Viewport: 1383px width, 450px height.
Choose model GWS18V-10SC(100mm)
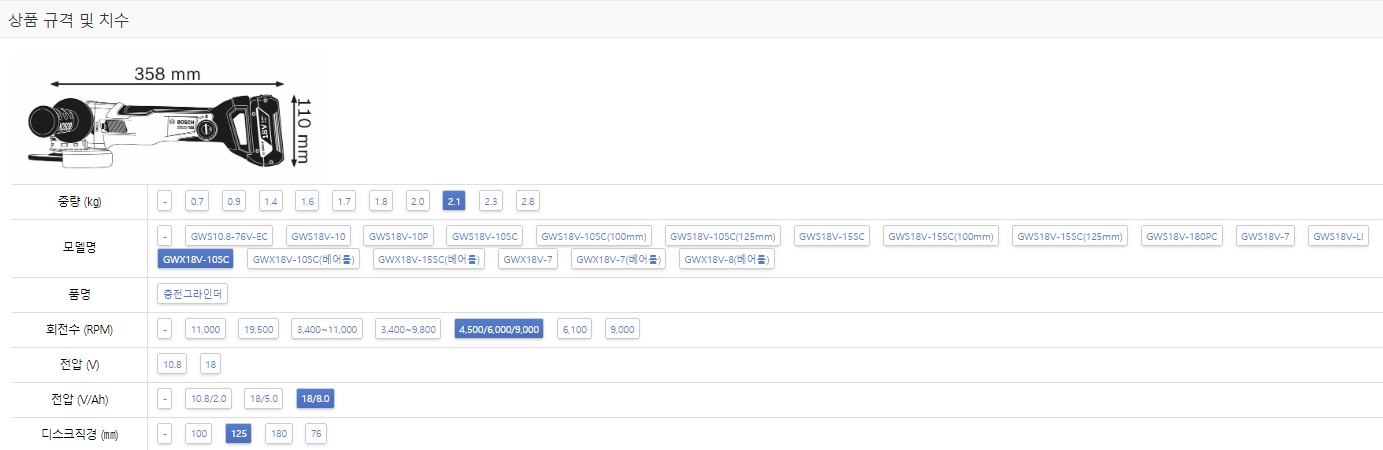coord(594,236)
